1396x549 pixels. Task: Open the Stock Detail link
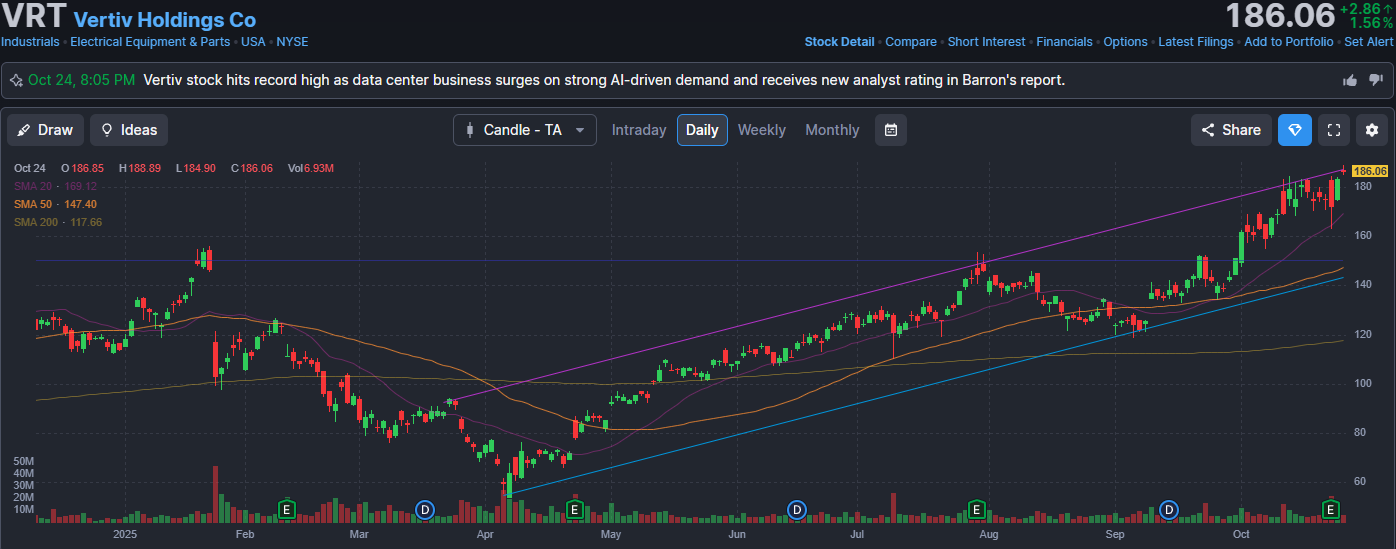[x=839, y=42]
